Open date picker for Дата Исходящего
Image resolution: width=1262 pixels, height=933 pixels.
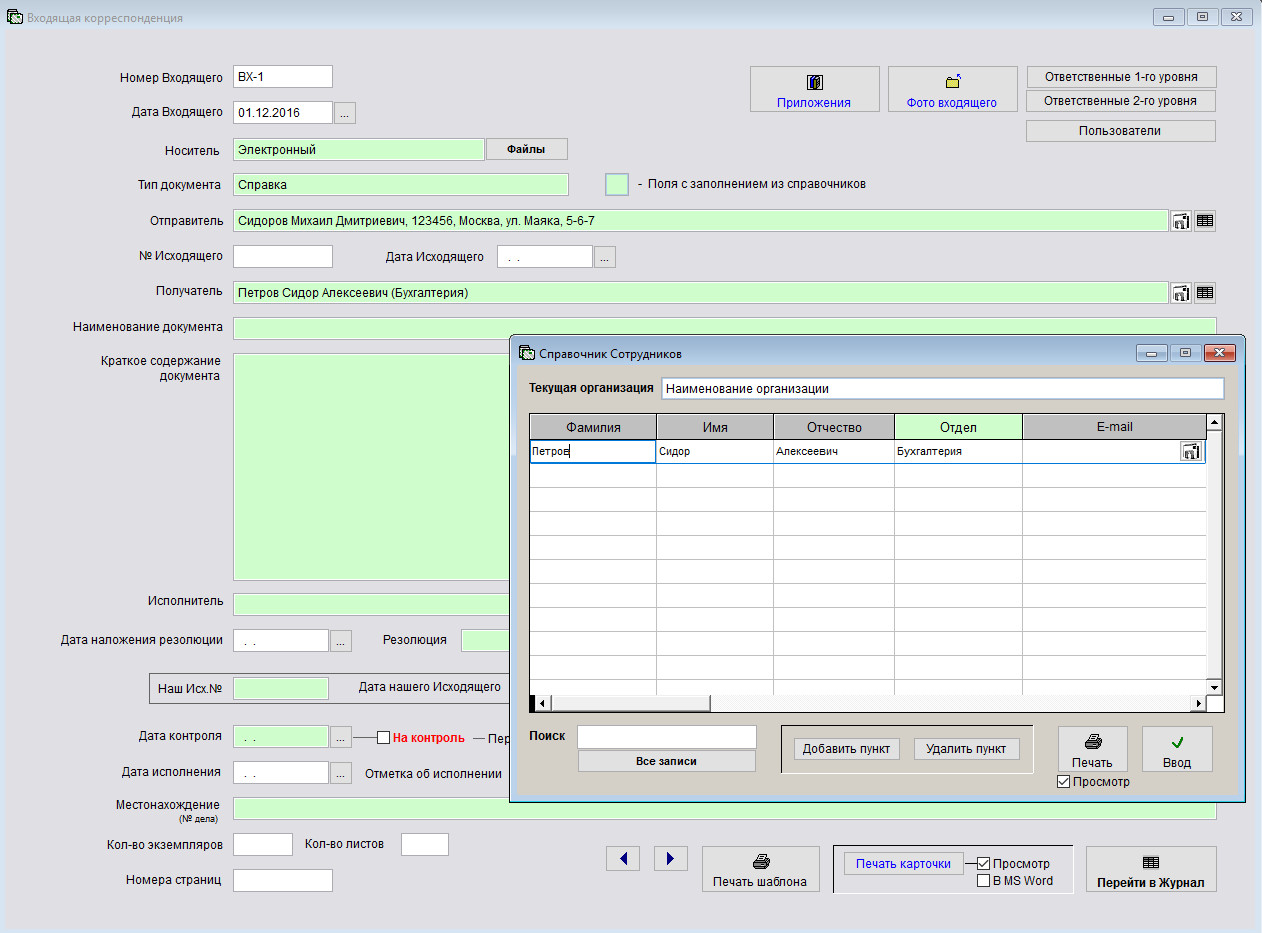coord(604,257)
